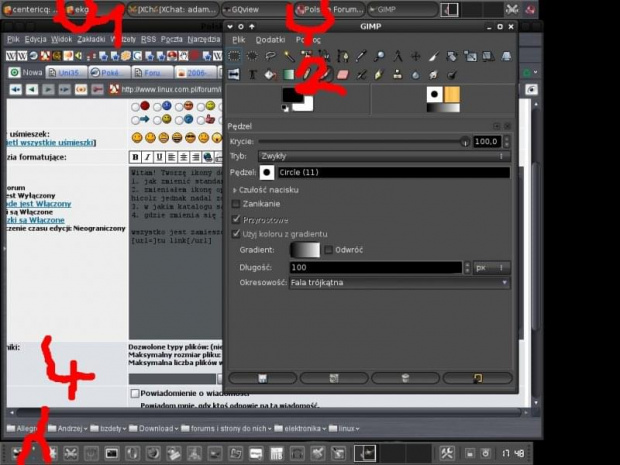Click the black foreground color swatch
Screen dimensions: 620x465
point(293,95)
